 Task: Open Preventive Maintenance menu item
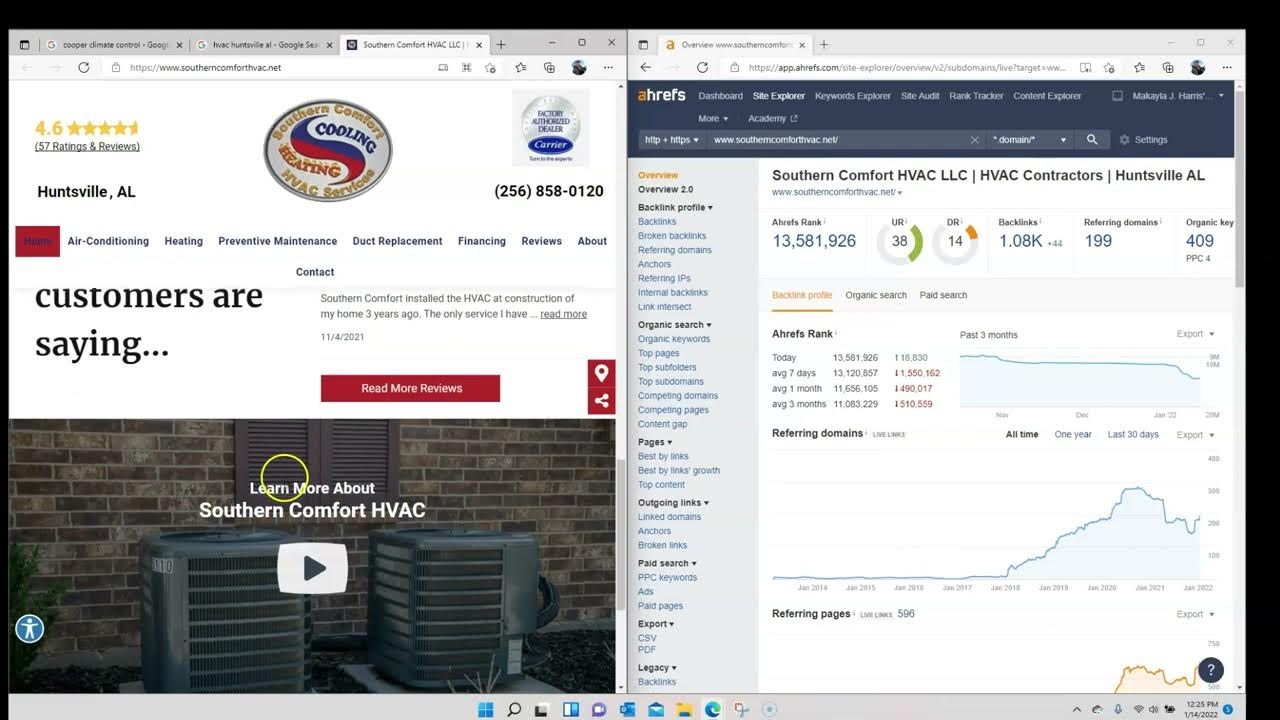pyautogui.click(x=278, y=241)
